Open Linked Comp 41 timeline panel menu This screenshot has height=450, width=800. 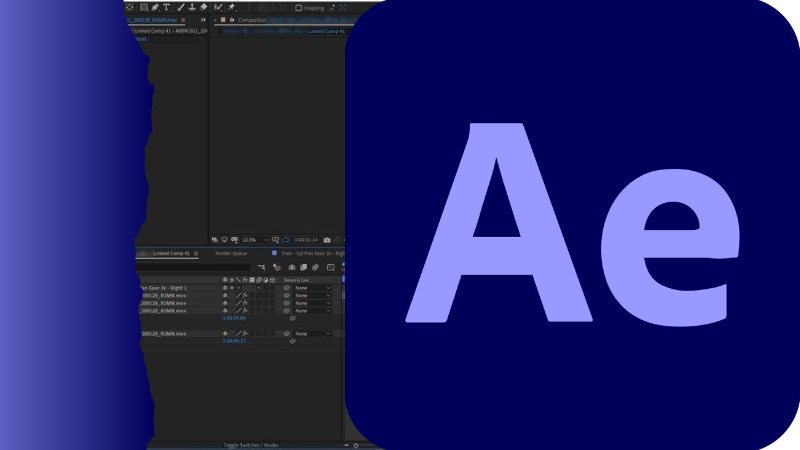pyautogui.click(x=196, y=254)
